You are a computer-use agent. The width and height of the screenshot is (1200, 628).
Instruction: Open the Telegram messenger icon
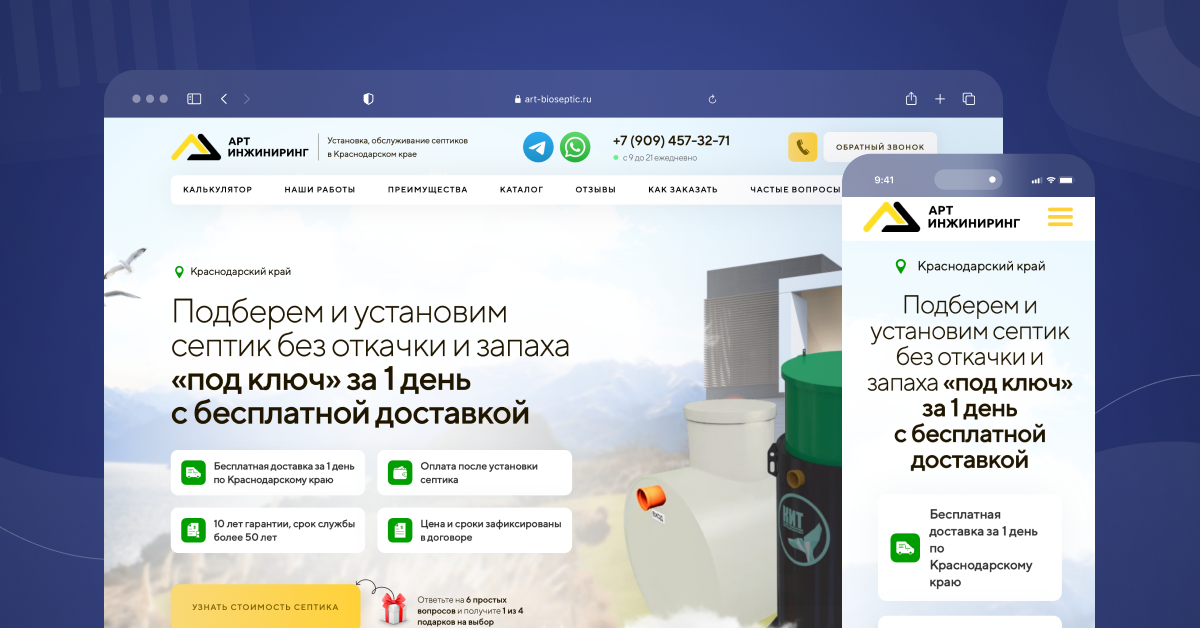click(x=538, y=147)
